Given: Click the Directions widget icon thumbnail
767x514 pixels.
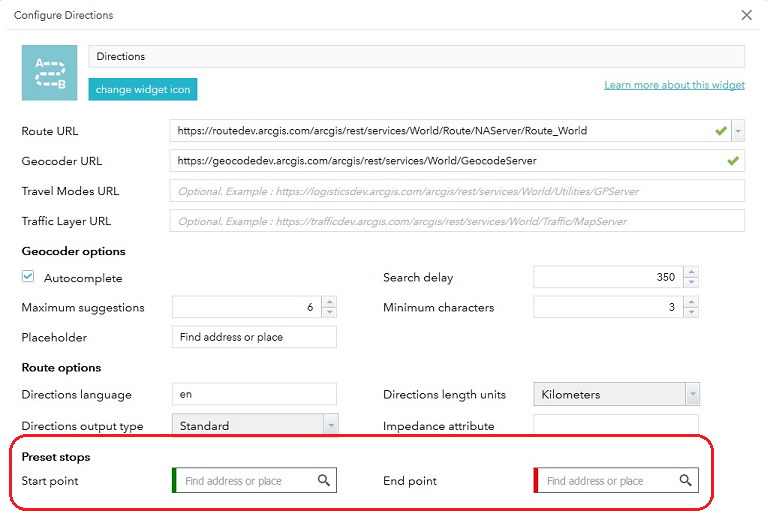Looking at the screenshot, I should (x=49, y=73).
